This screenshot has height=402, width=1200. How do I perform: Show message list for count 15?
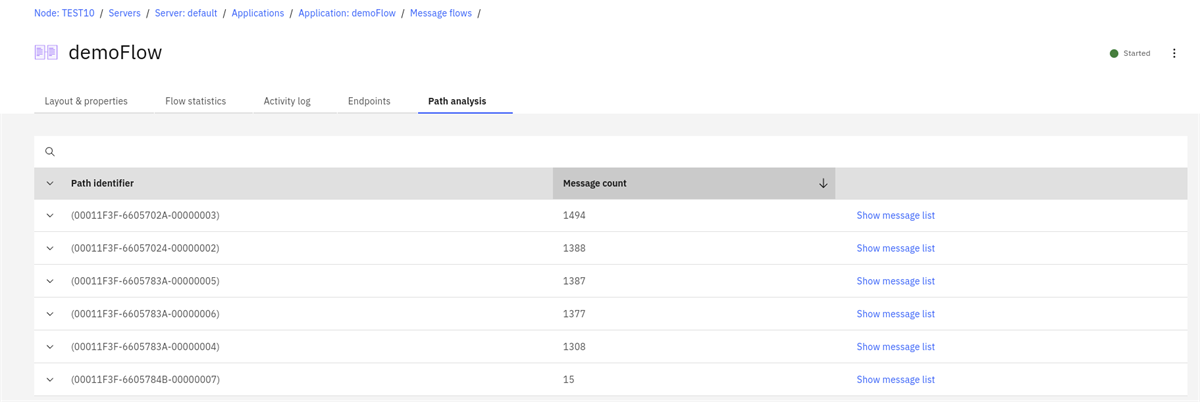pyautogui.click(x=895, y=380)
